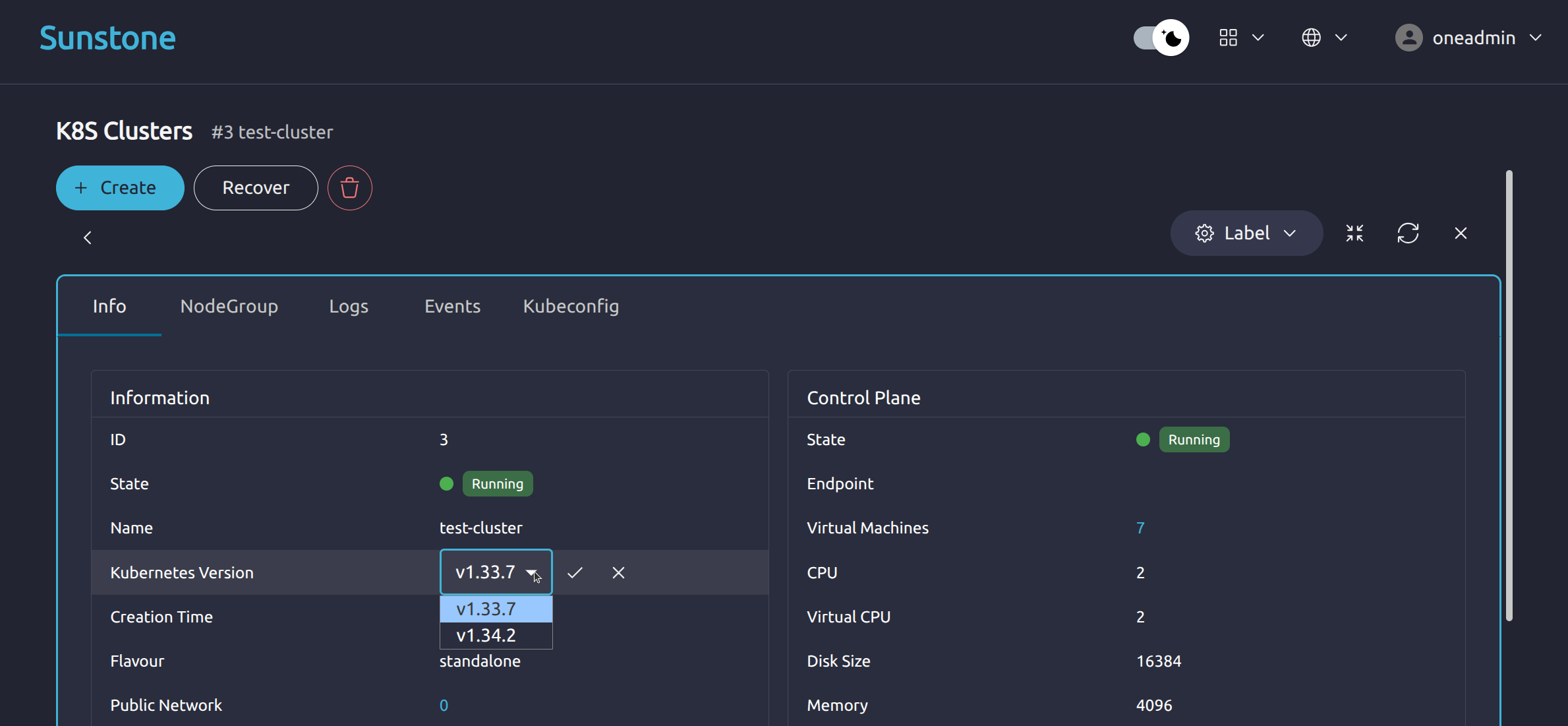Confirm version change with checkmark
Image resolution: width=1568 pixels, height=726 pixels.
pos(575,572)
